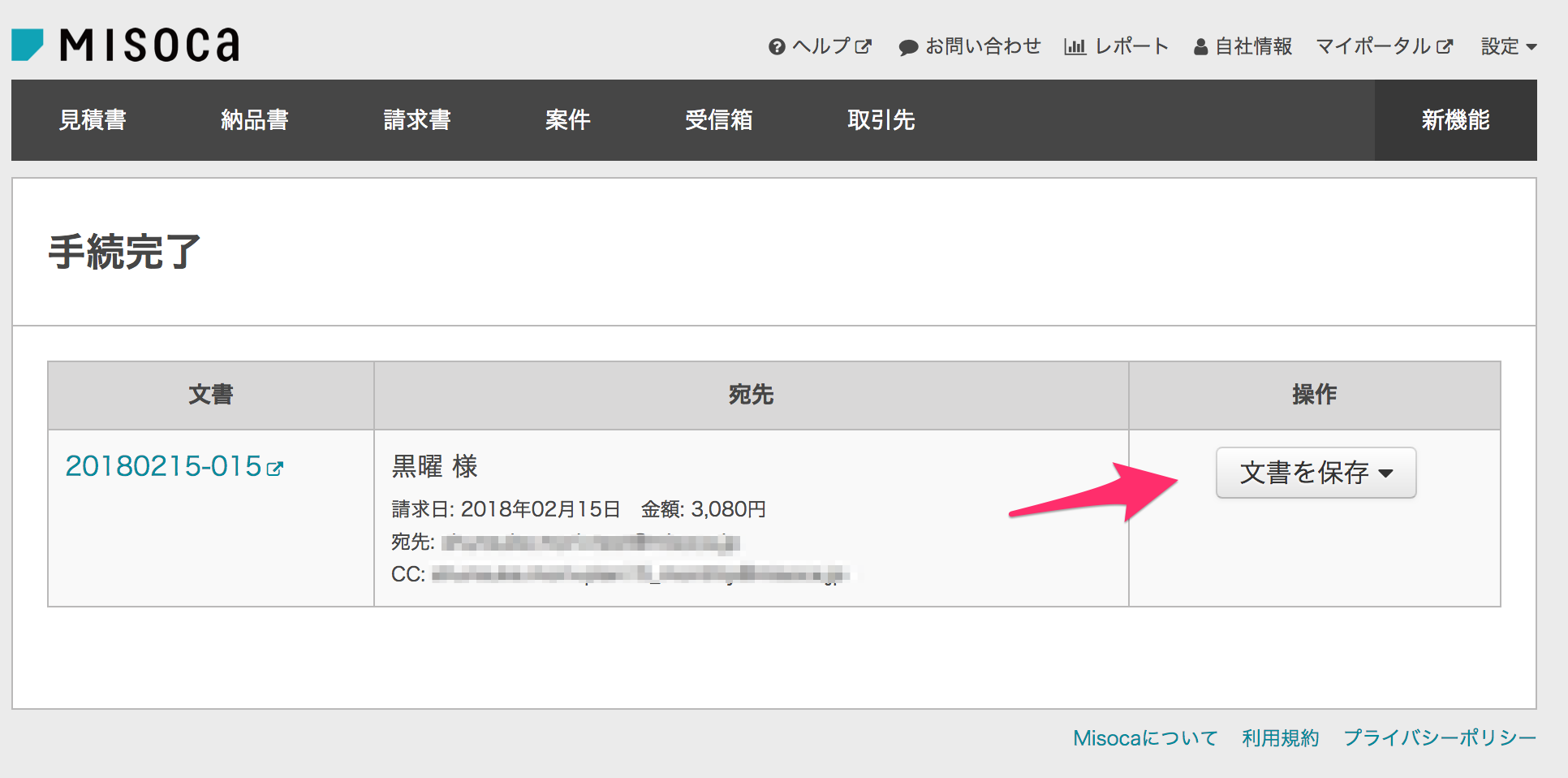Click external link icon beside 20180215-015

[275, 468]
